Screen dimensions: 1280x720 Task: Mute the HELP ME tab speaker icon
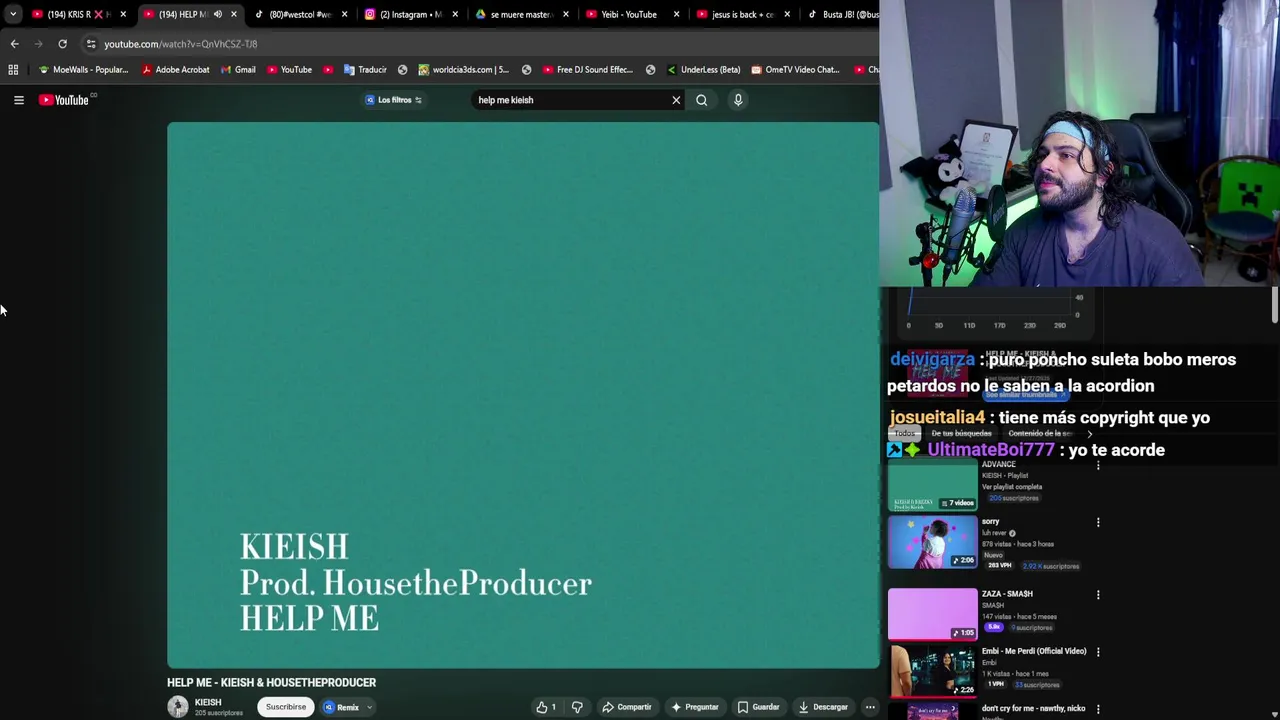pyautogui.click(x=217, y=14)
